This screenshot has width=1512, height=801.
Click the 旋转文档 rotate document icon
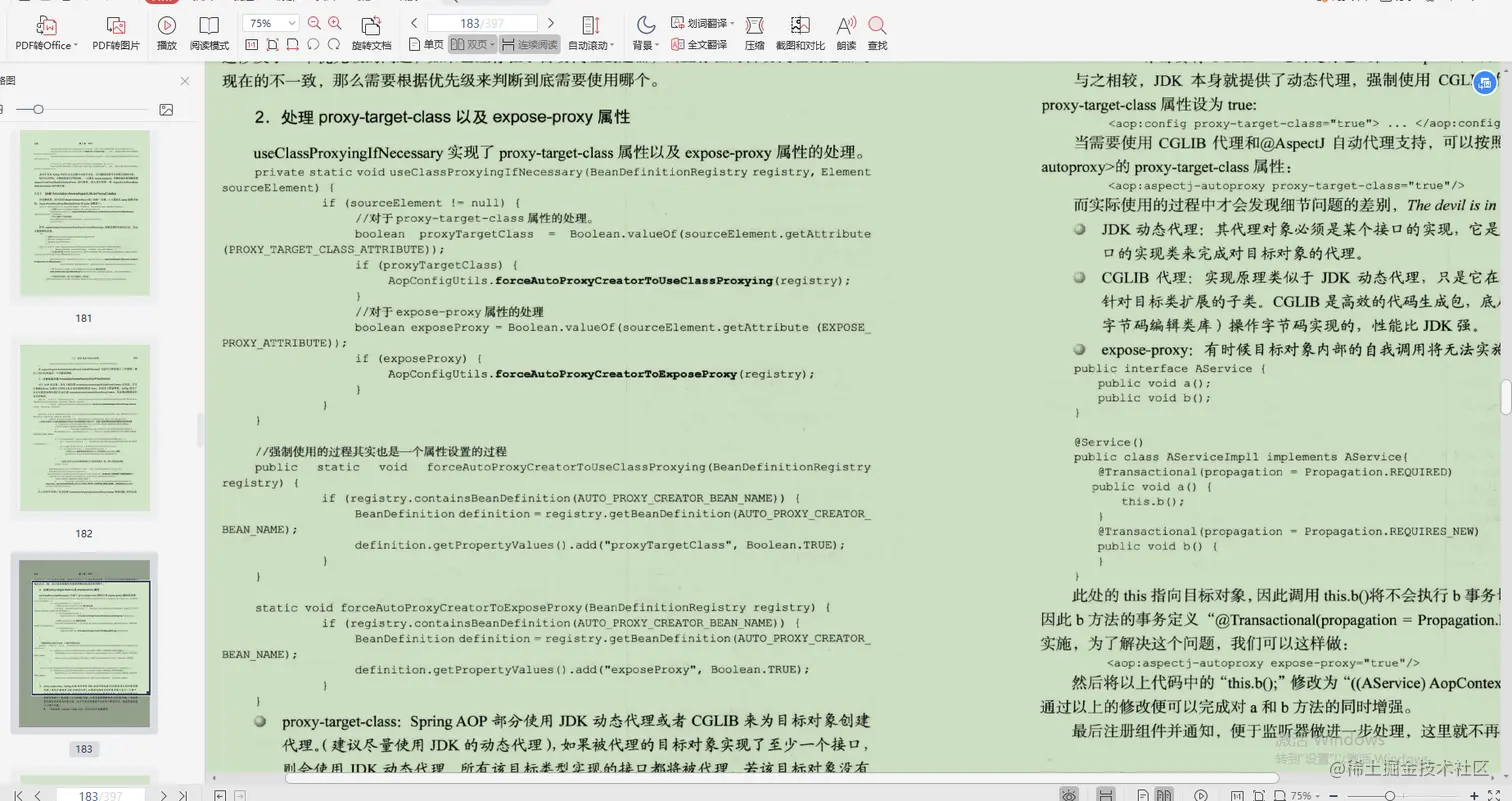point(371,31)
